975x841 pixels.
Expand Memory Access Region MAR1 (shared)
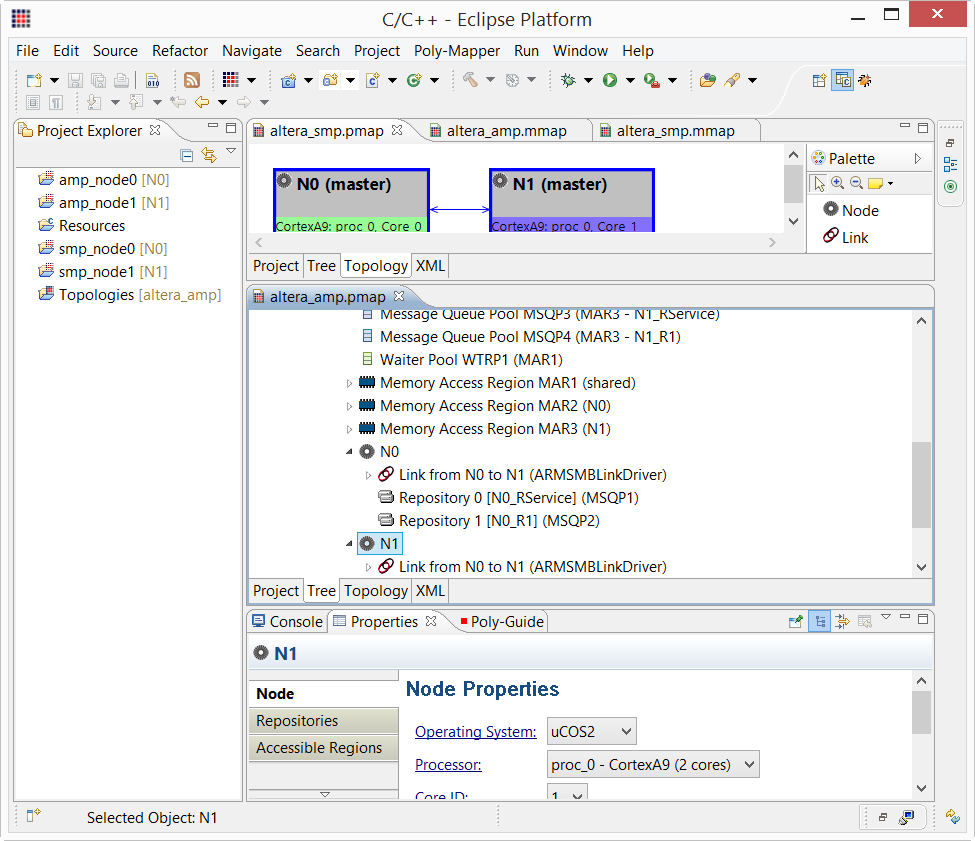point(349,384)
